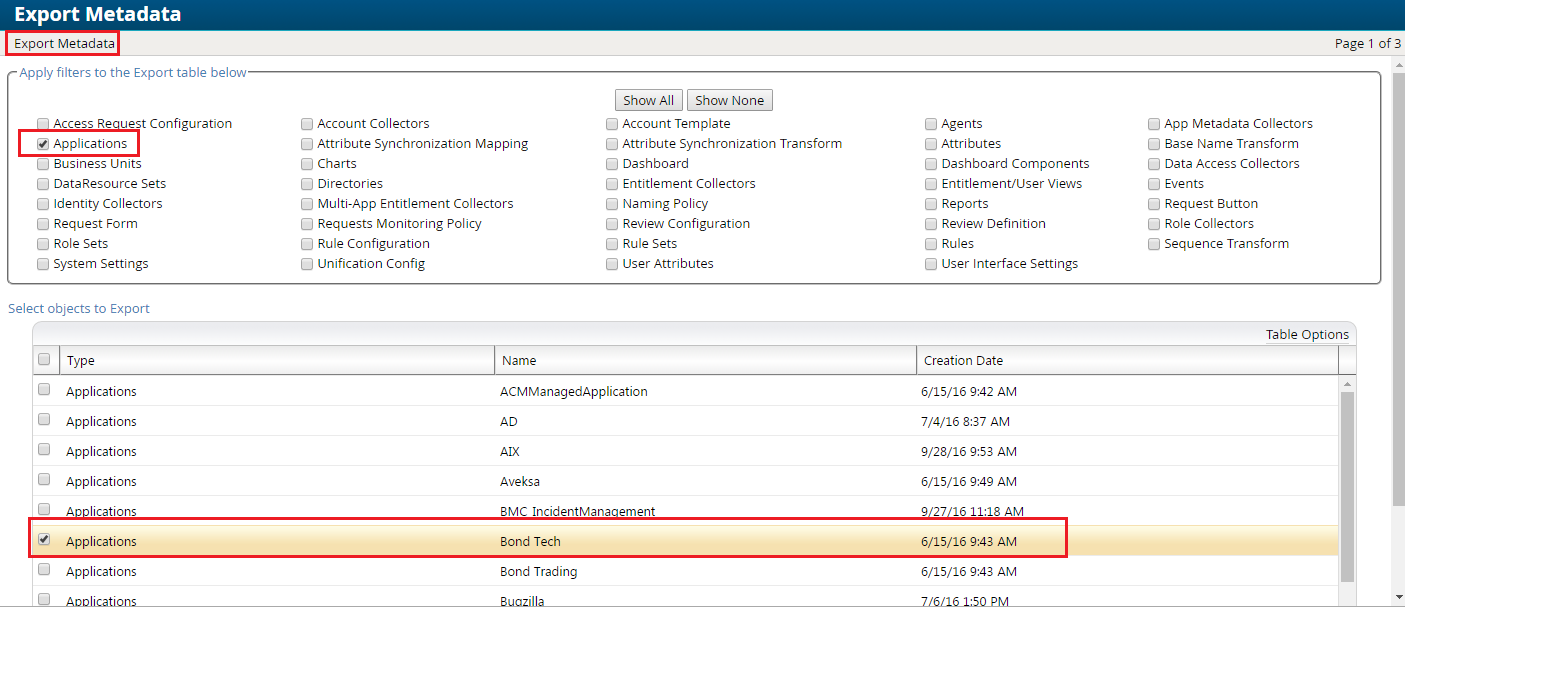1562x685 pixels.
Task: Check the Dashboard Components filter box
Action: (931, 164)
